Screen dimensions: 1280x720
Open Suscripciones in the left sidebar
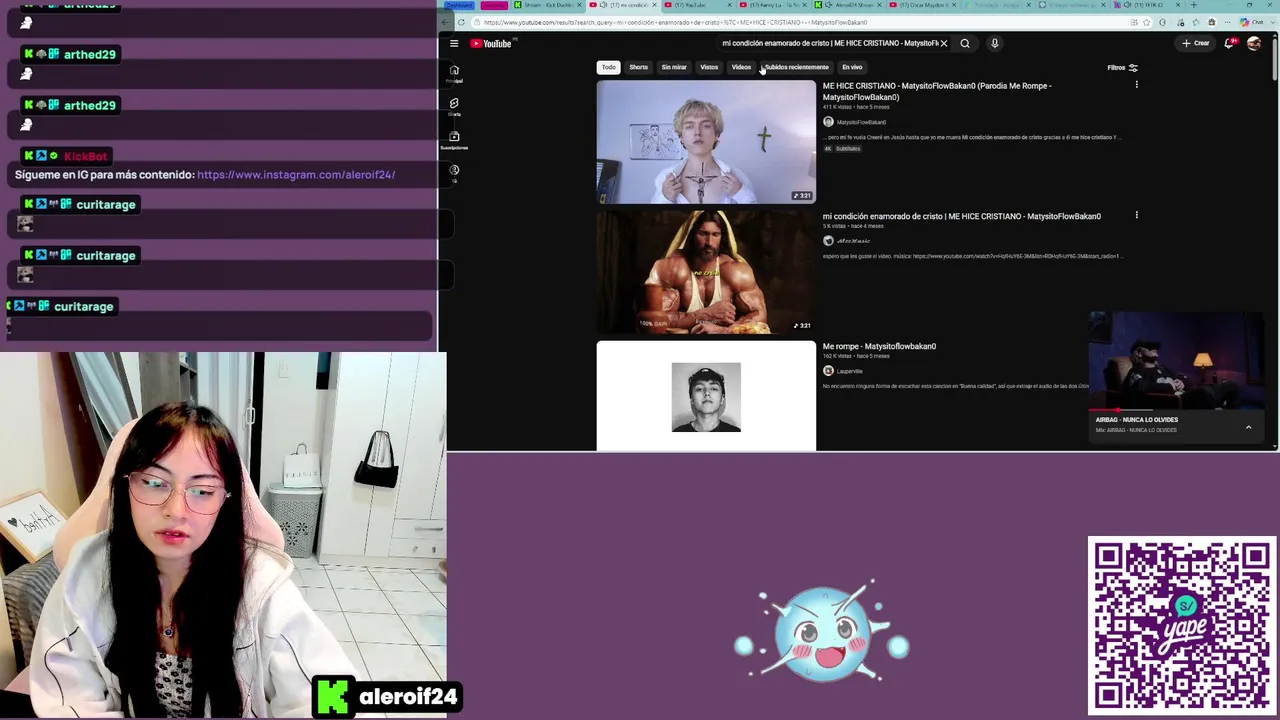[x=454, y=139]
